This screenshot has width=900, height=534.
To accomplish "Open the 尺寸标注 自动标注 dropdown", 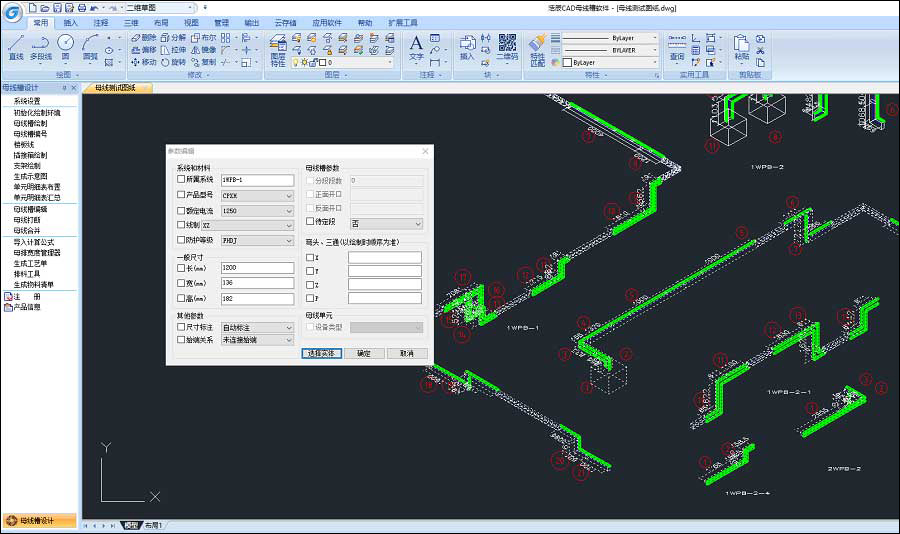I will (x=289, y=327).
